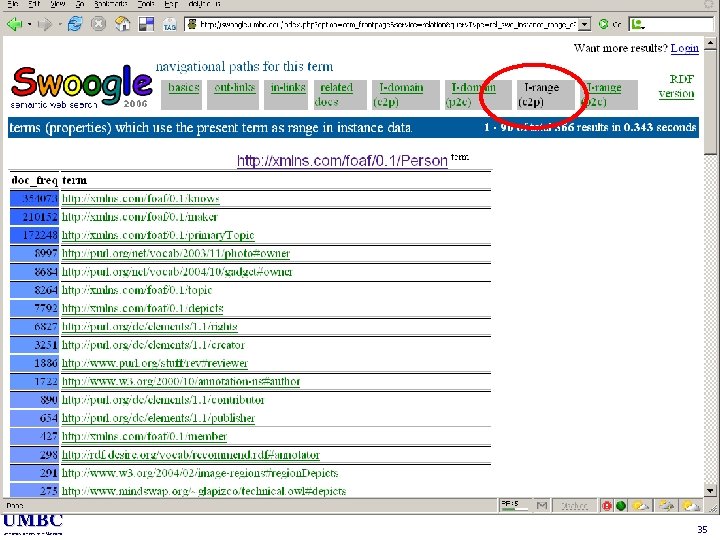Open del.icio.us bookmarks checkerboard icon
The height and width of the screenshot is (540, 720).
tap(146, 24)
